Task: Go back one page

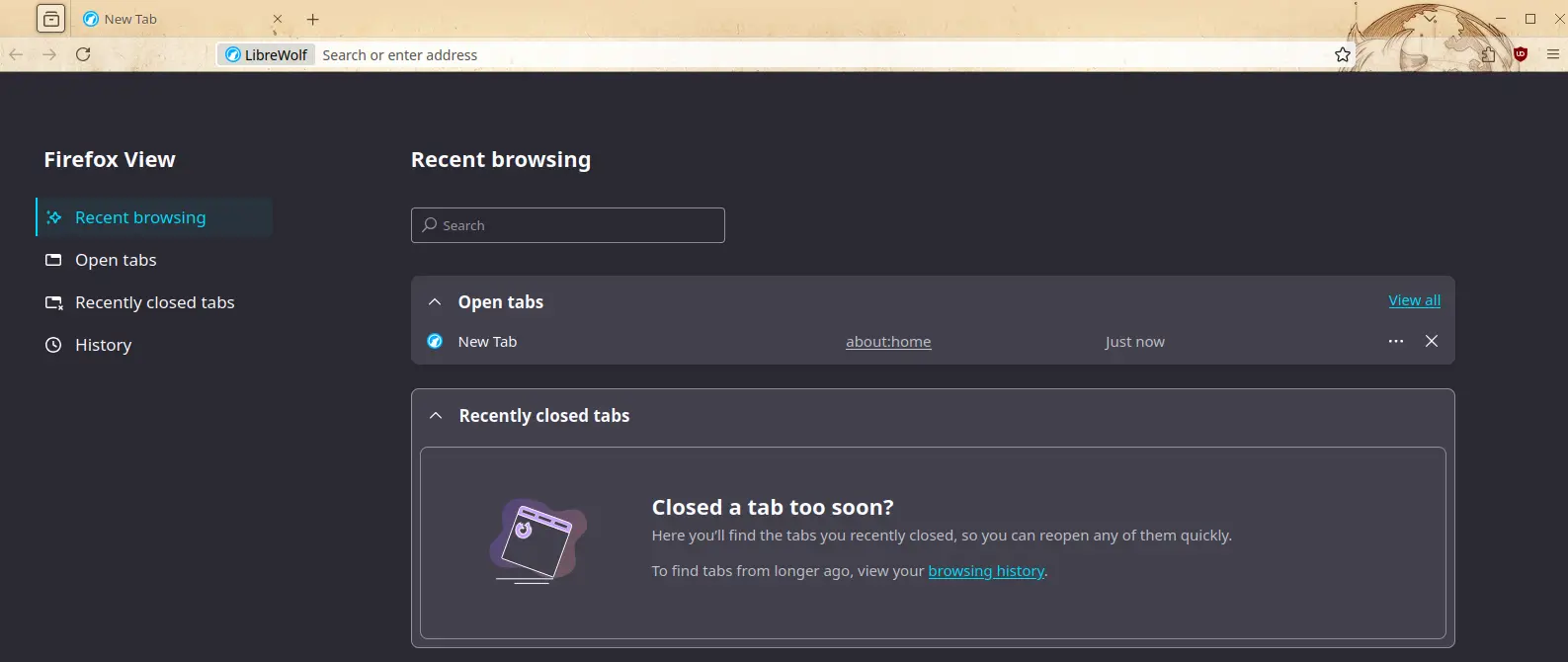Action: click(x=16, y=54)
